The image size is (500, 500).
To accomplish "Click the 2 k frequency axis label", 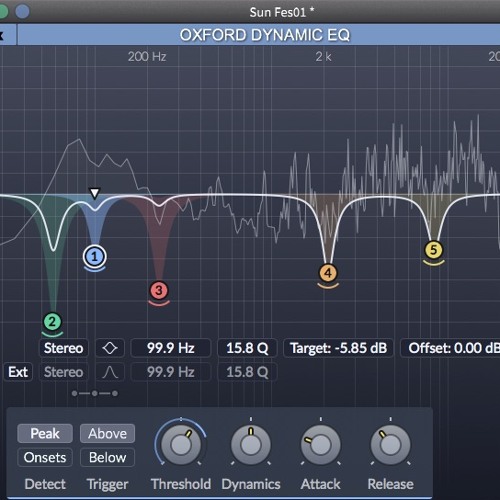I will tap(323, 57).
